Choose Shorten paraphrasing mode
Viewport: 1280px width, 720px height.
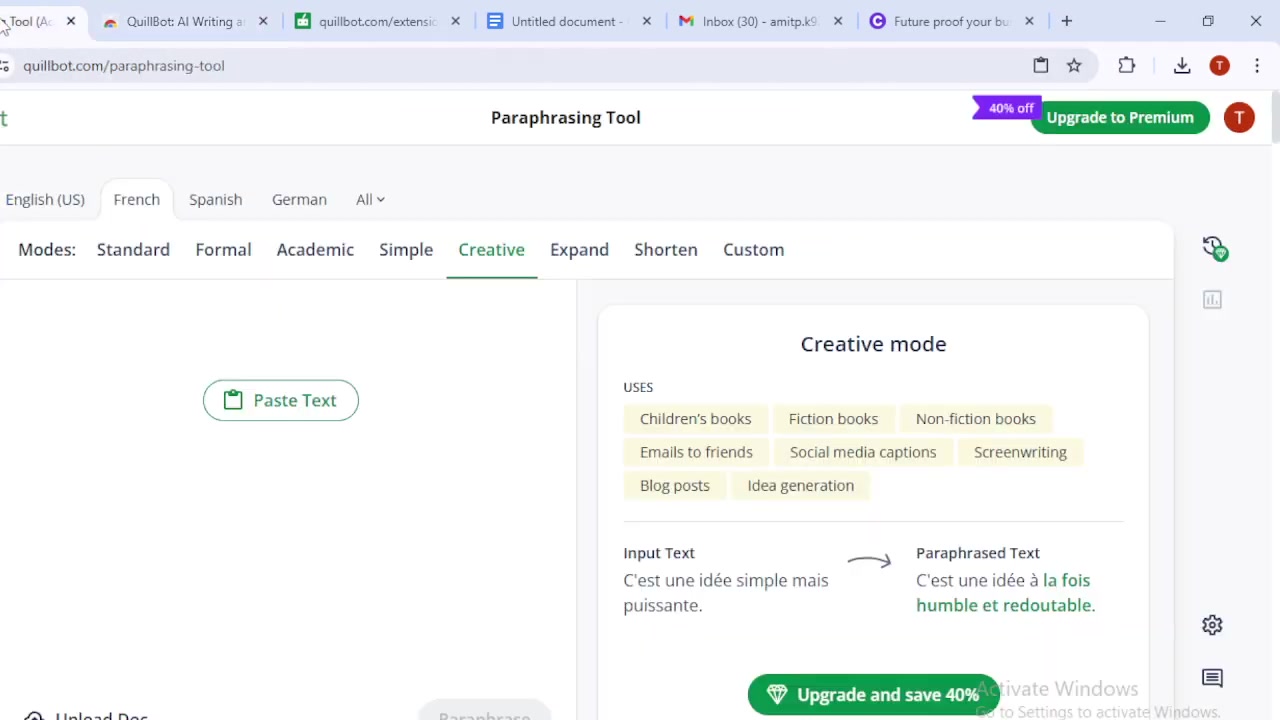(x=666, y=250)
